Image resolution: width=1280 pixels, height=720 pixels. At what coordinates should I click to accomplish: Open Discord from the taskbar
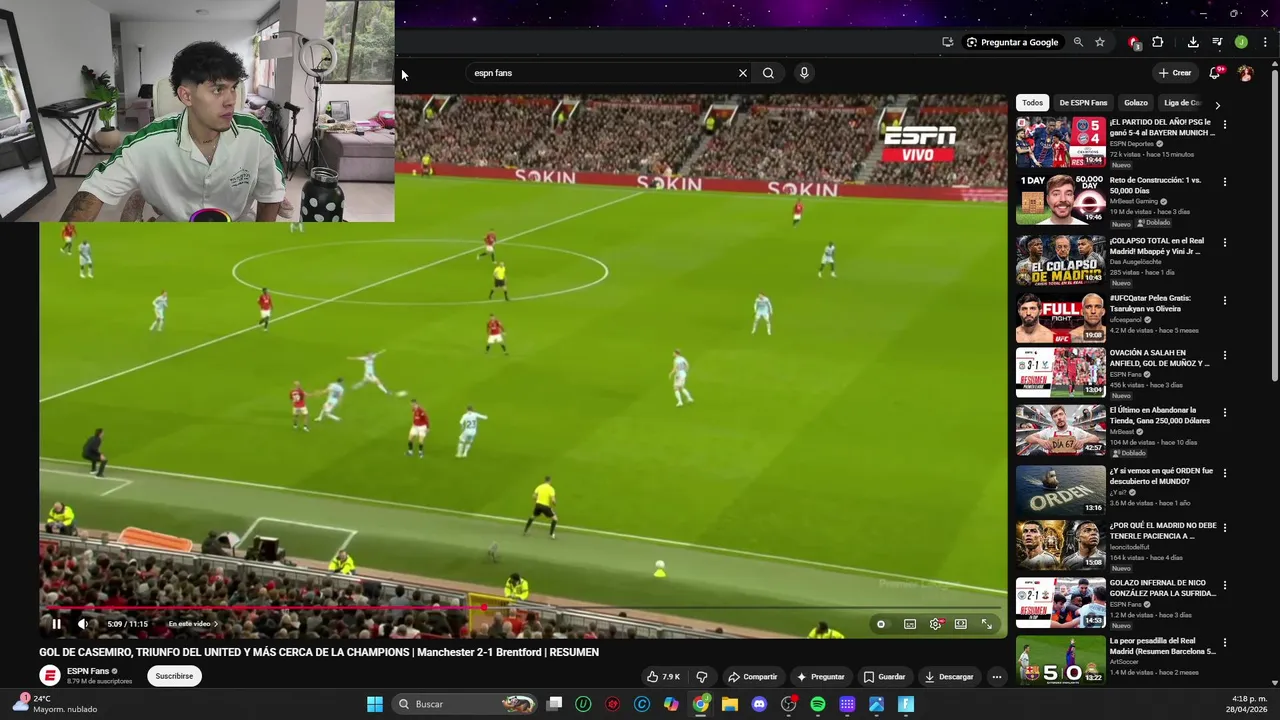coord(759,704)
